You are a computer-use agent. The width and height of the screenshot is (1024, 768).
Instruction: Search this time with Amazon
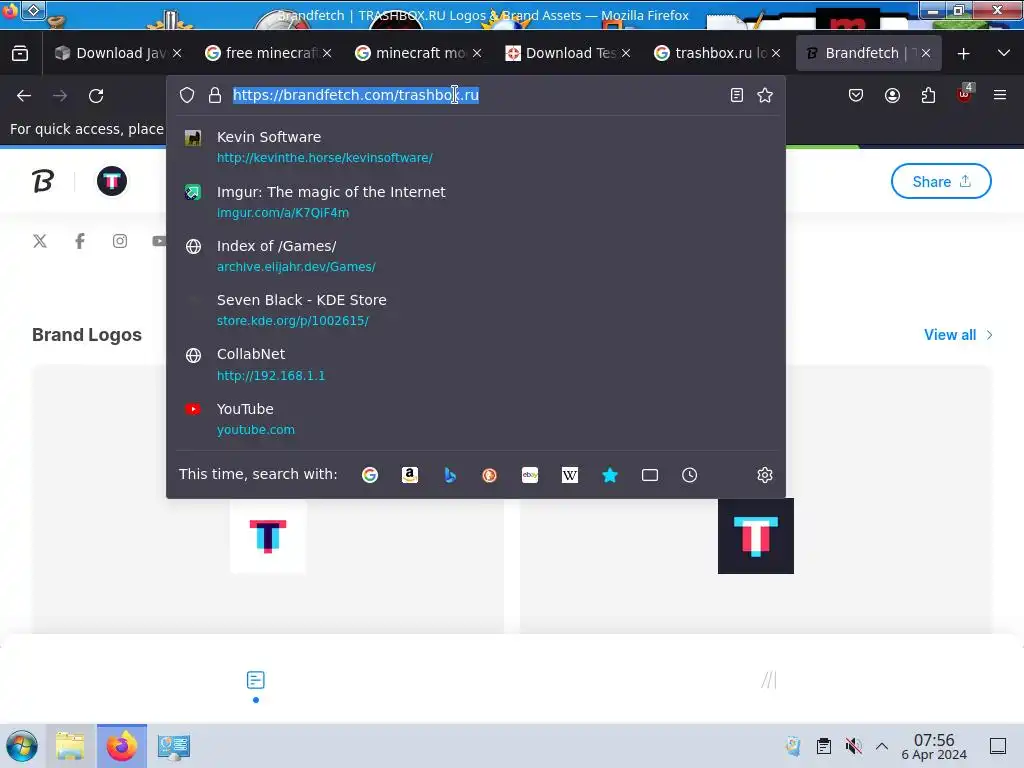tap(409, 475)
